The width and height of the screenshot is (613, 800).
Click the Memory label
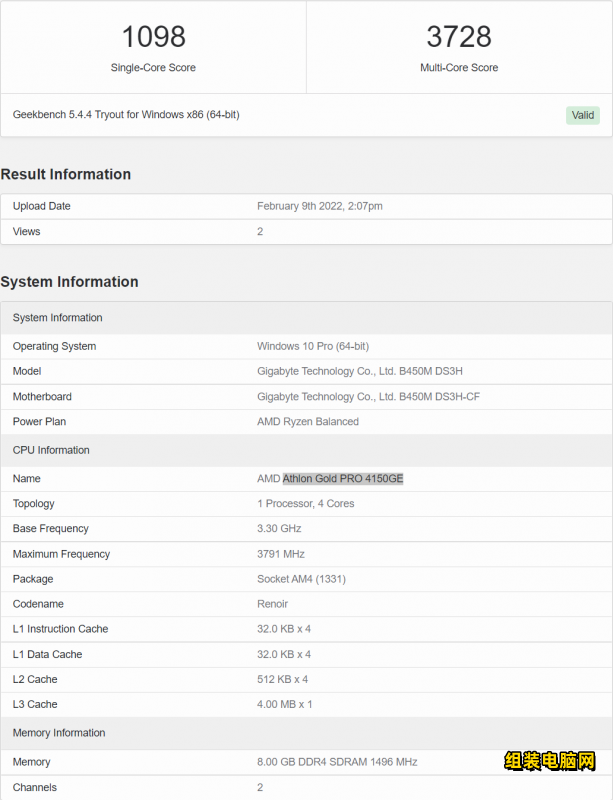(x=32, y=762)
